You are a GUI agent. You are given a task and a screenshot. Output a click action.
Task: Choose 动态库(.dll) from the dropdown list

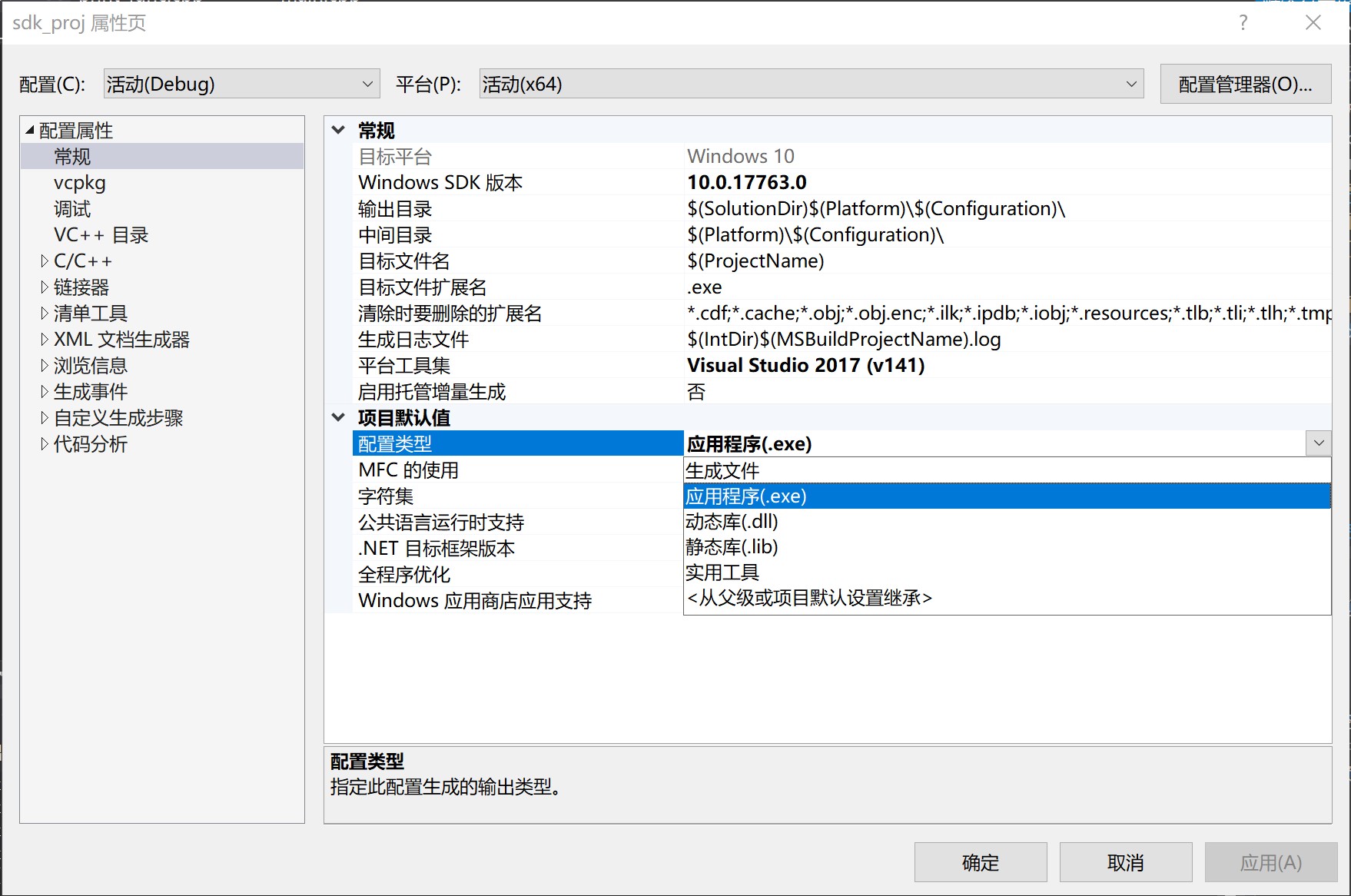click(x=1007, y=521)
